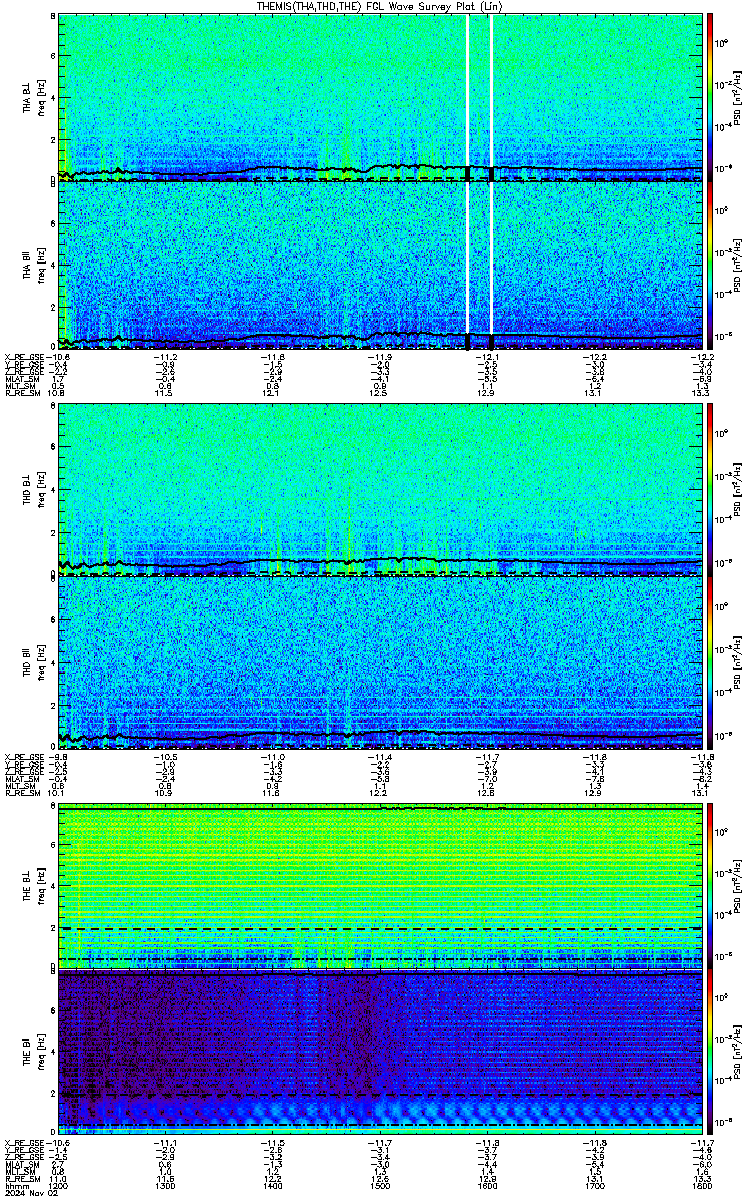Click the PSD color bar beside THE B-parallel
Image resolution: width=750 pixels, height=1200 pixels.
pyautogui.click(x=710, y=1053)
